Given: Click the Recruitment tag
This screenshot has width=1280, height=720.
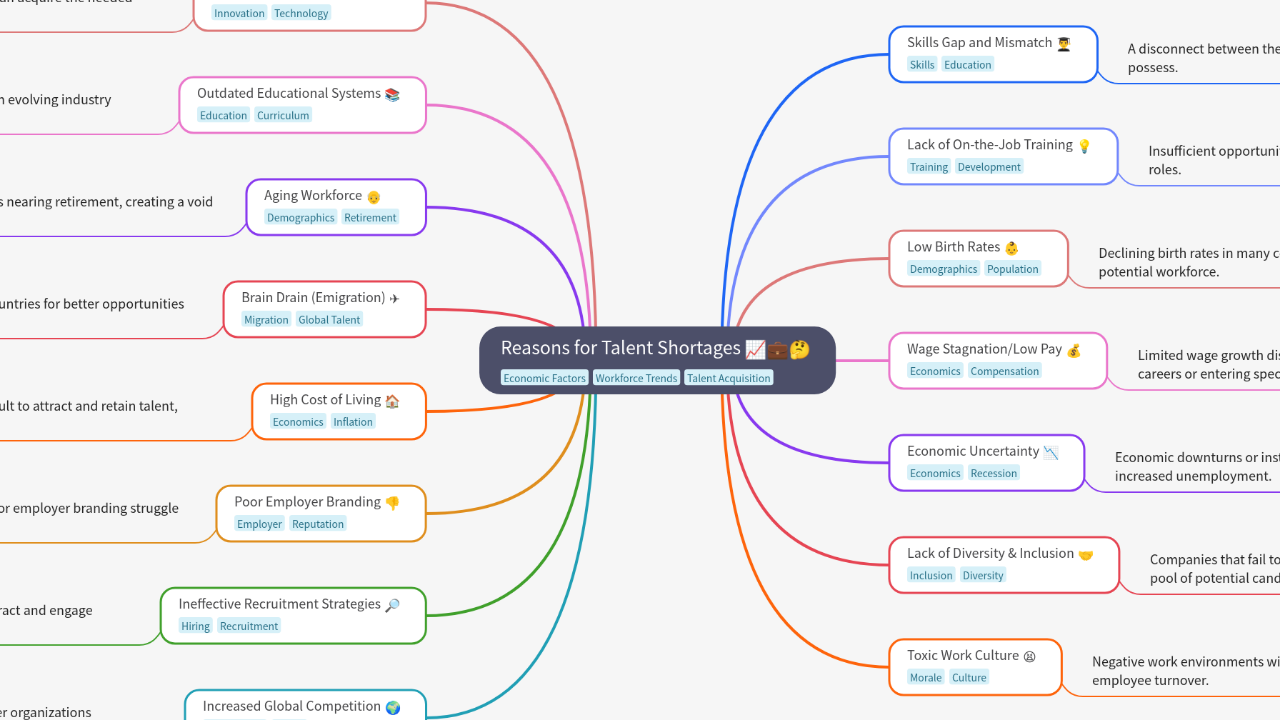Looking at the screenshot, I should pos(249,626).
